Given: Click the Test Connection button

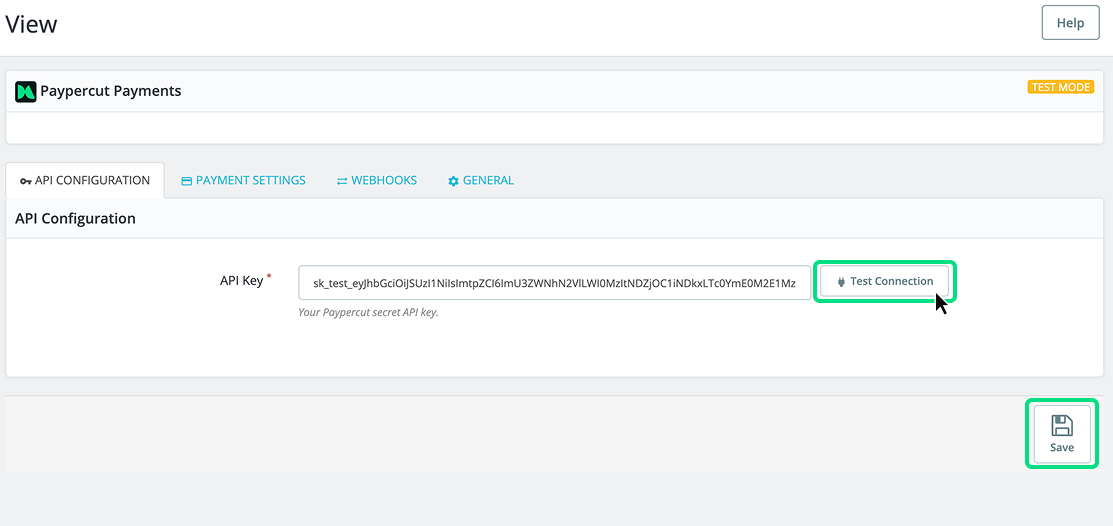Looking at the screenshot, I should click(884, 281).
